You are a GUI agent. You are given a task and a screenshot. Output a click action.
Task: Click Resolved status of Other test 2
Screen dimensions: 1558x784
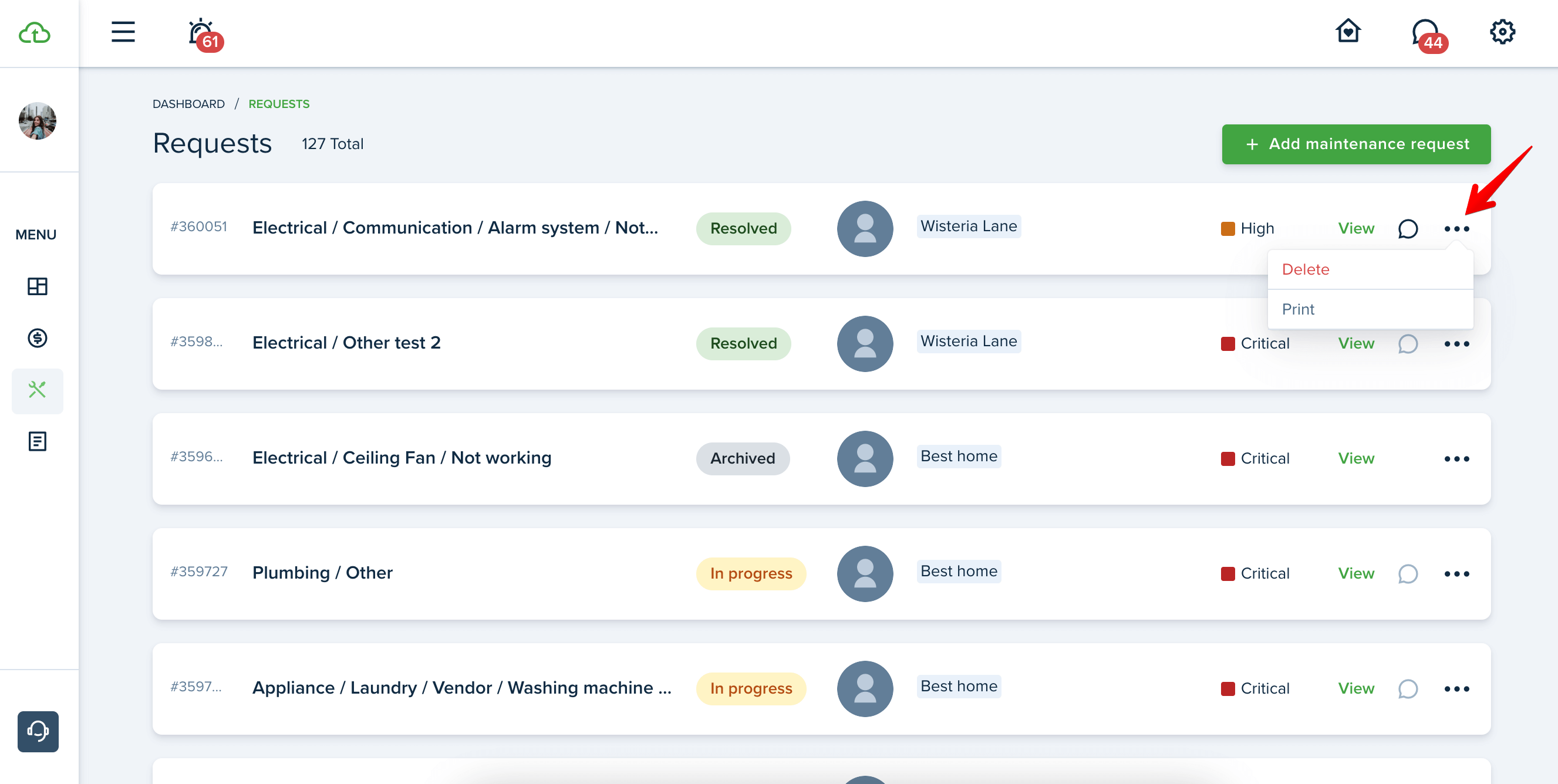click(x=743, y=343)
